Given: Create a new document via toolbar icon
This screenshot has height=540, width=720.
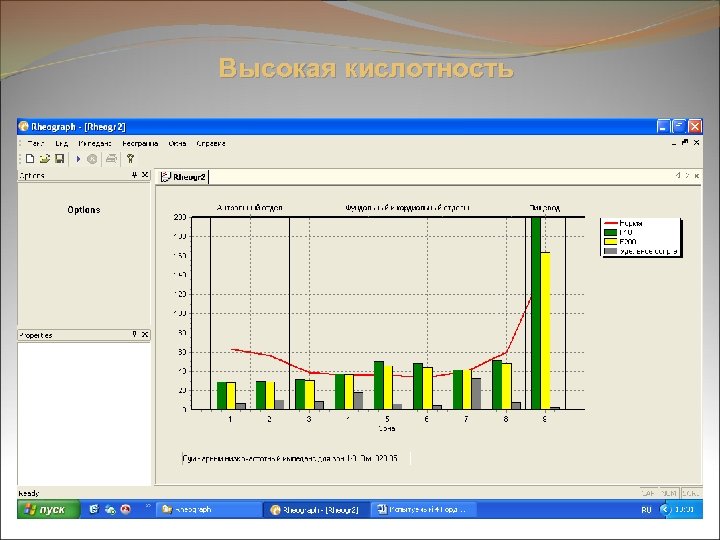Looking at the screenshot, I should [x=30, y=159].
